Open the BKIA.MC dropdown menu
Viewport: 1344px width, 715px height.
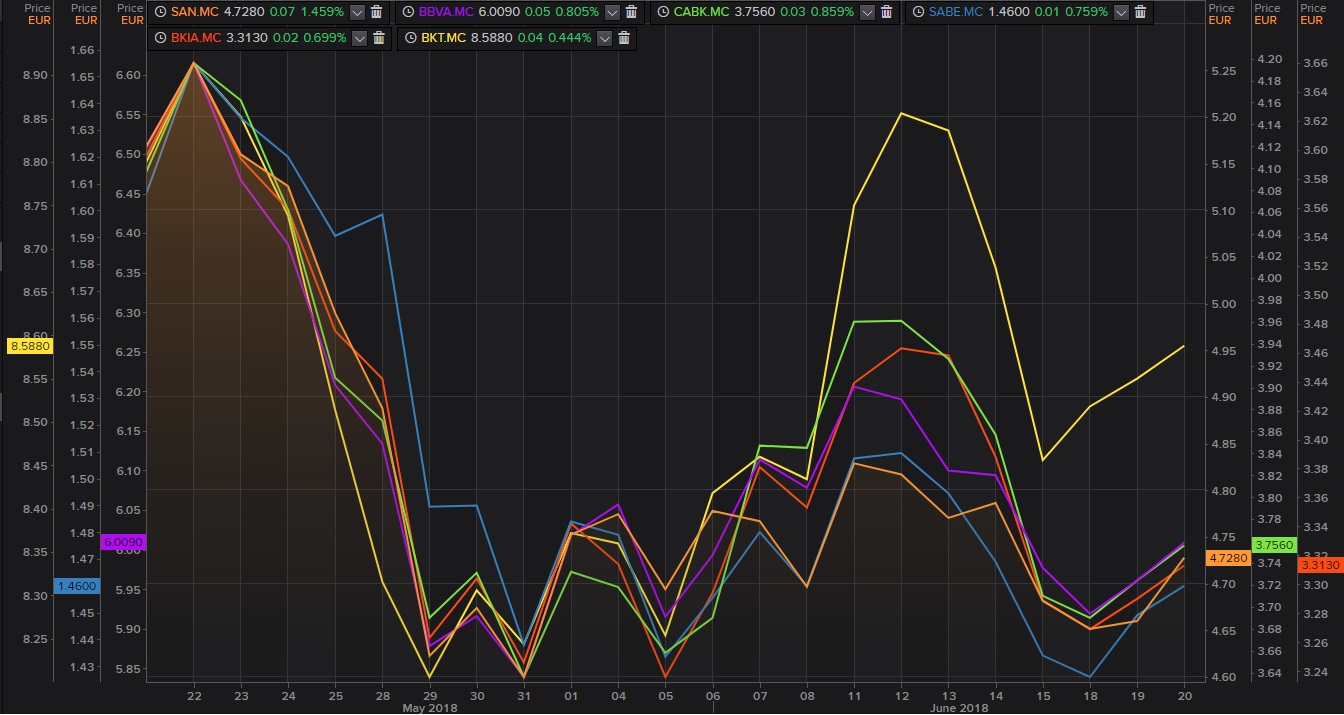(x=360, y=38)
